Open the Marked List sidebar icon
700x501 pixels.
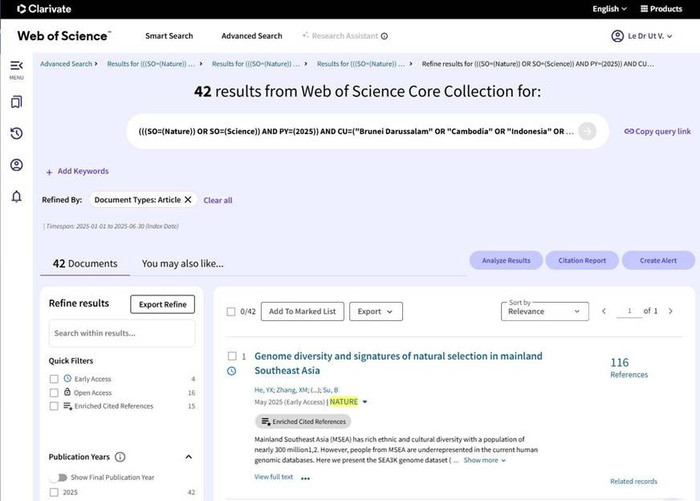[x=16, y=102]
